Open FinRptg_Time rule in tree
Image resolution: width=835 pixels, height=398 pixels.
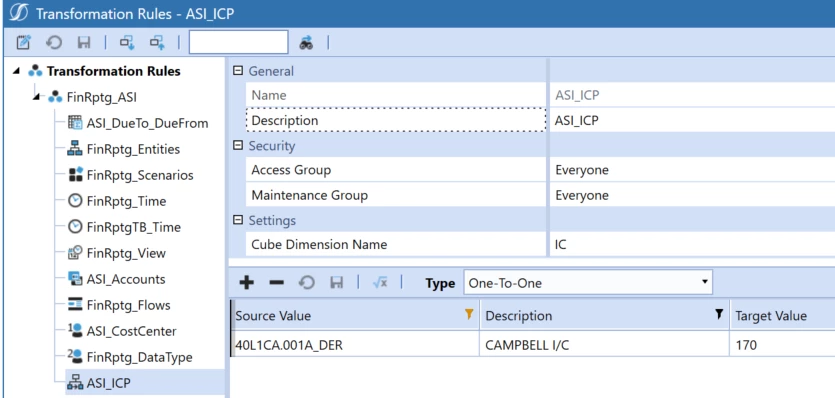coord(126,201)
